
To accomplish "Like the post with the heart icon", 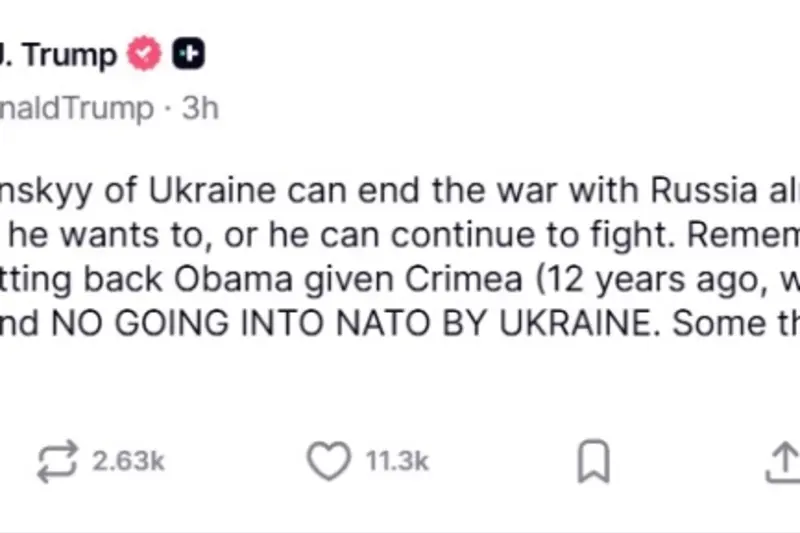I will click(x=329, y=461).
